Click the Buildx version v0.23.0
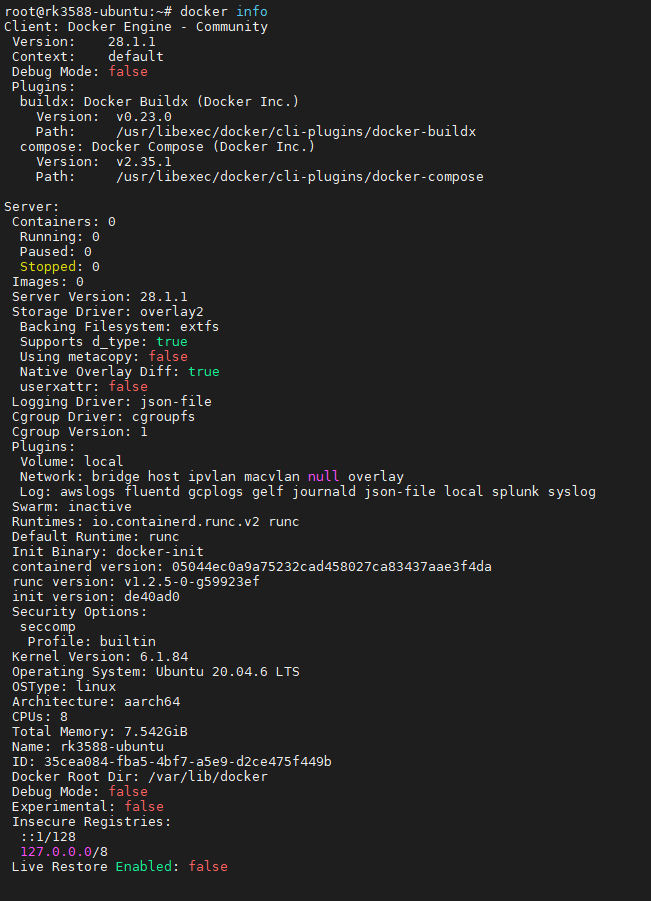651x901 pixels. 143,116
